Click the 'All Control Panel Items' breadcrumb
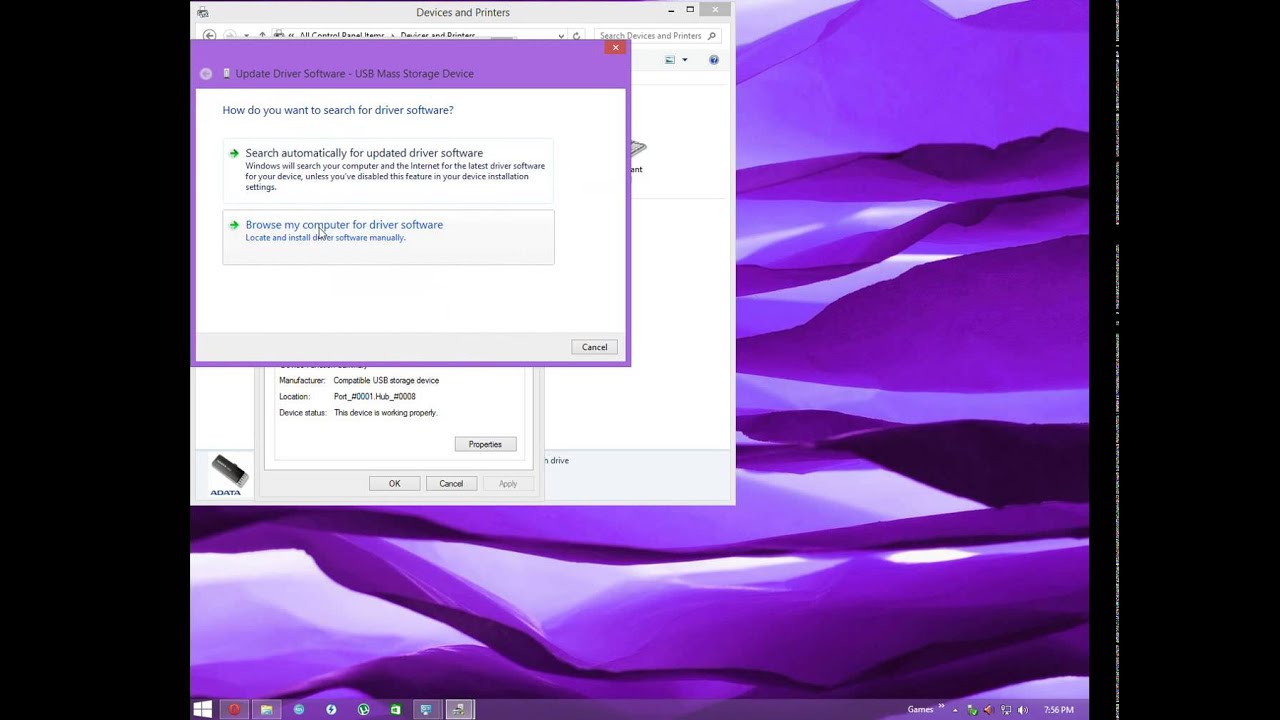The width and height of the screenshot is (1280, 720). pyautogui.click(x=342, y=36)
